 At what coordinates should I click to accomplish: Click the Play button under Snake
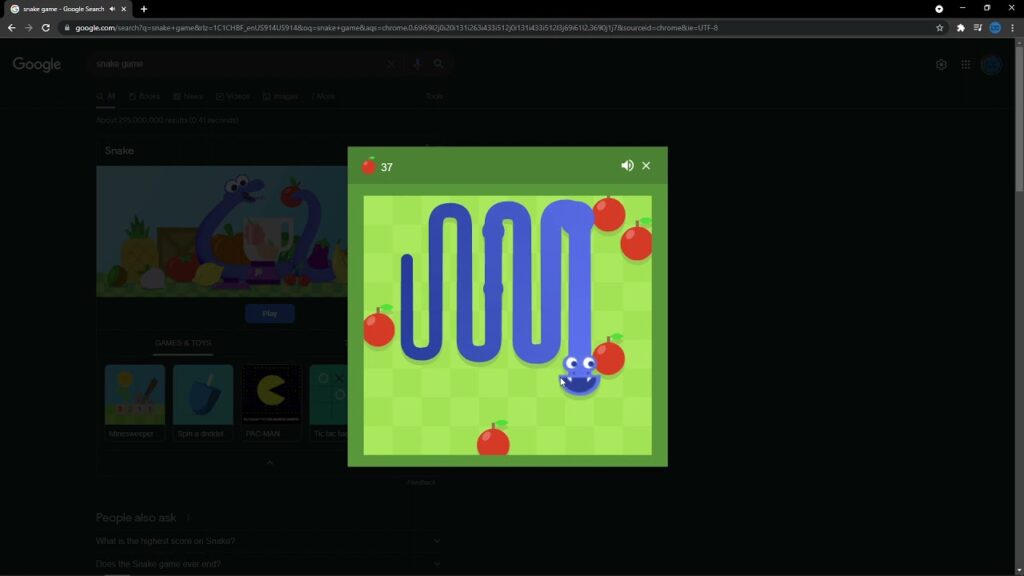point(270,313)
